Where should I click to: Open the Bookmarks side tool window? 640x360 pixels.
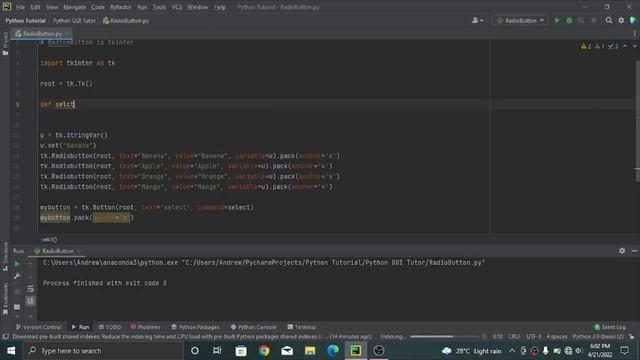(x=5, y=299)
